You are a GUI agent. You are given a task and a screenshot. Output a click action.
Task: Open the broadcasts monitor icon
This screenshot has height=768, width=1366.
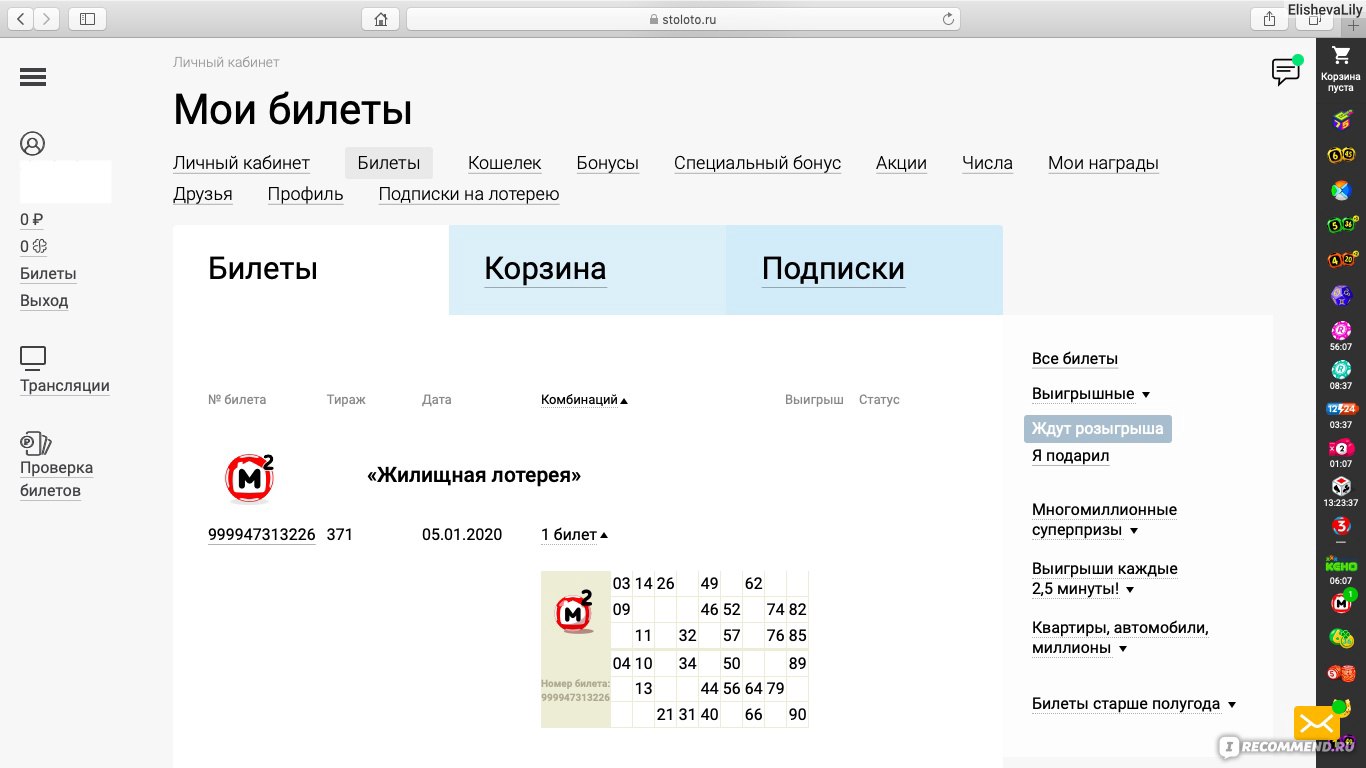(33, 357)
